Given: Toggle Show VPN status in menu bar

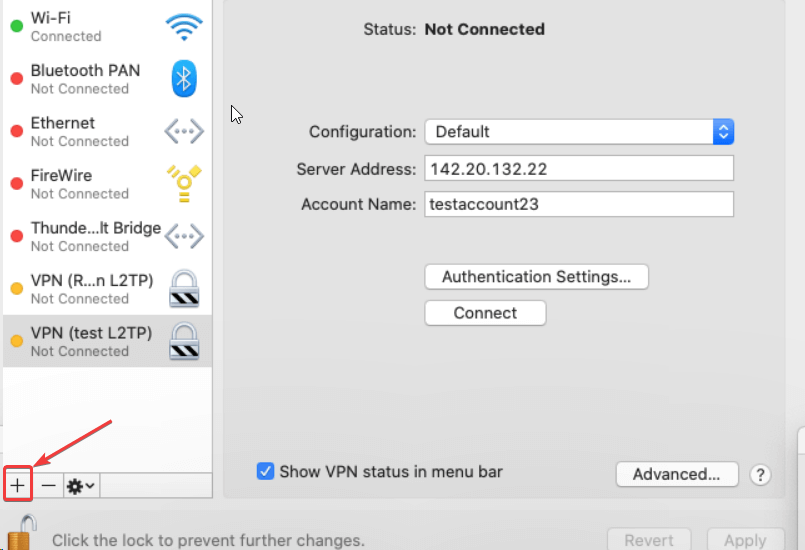Looking at the screenshot, I should tap(265, 471).
